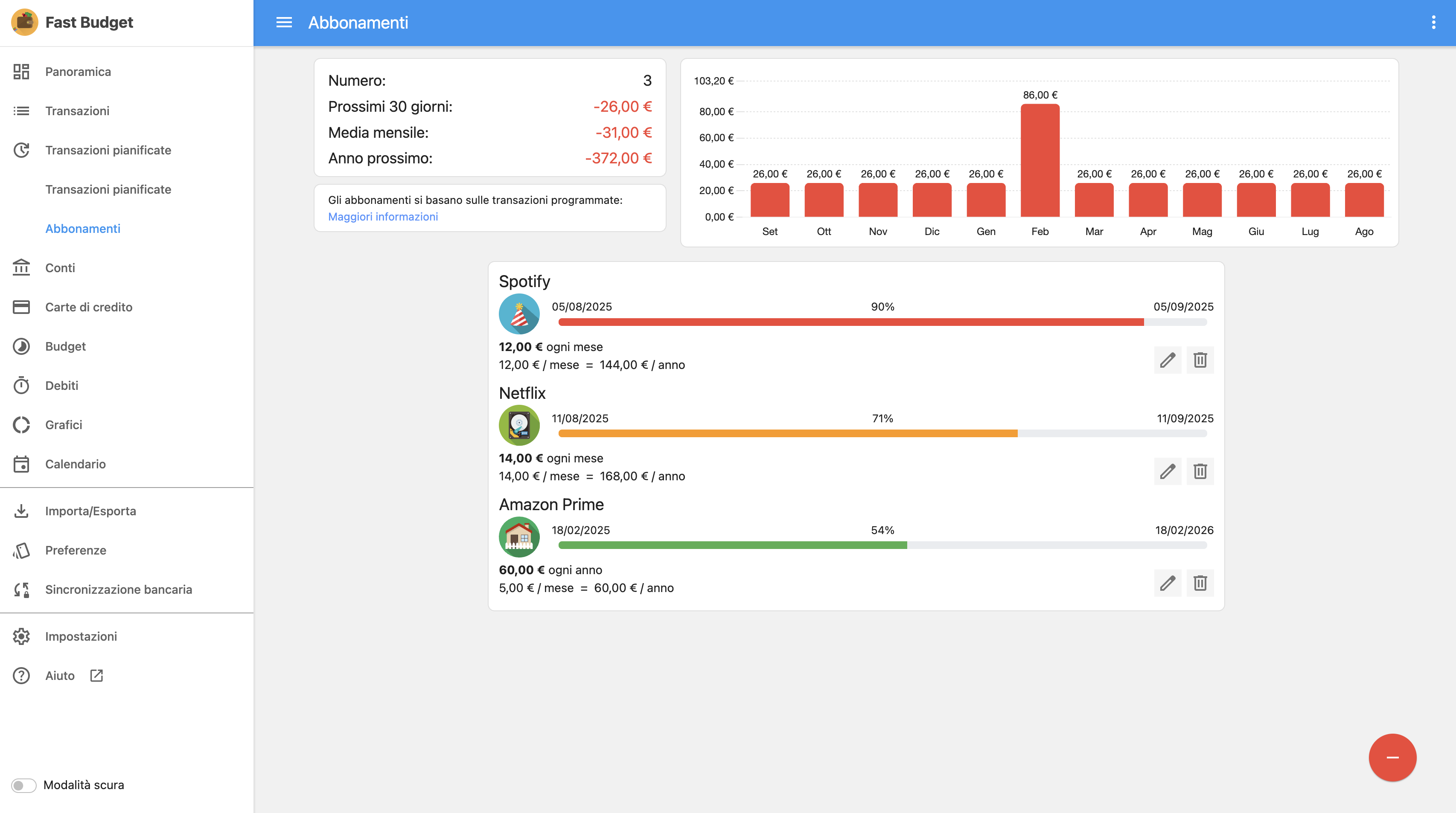Click the Panoramica dashboard icon
The image size is (1456, 813).
21,72
